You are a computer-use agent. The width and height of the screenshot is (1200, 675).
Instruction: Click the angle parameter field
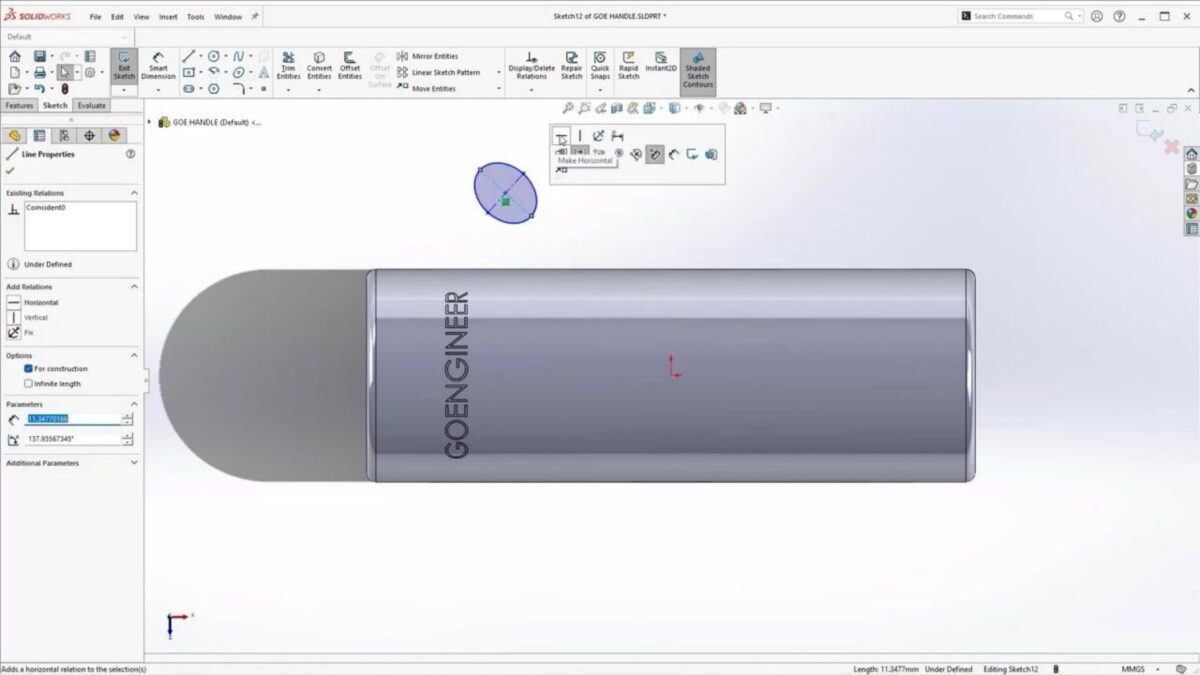(72, 439)
